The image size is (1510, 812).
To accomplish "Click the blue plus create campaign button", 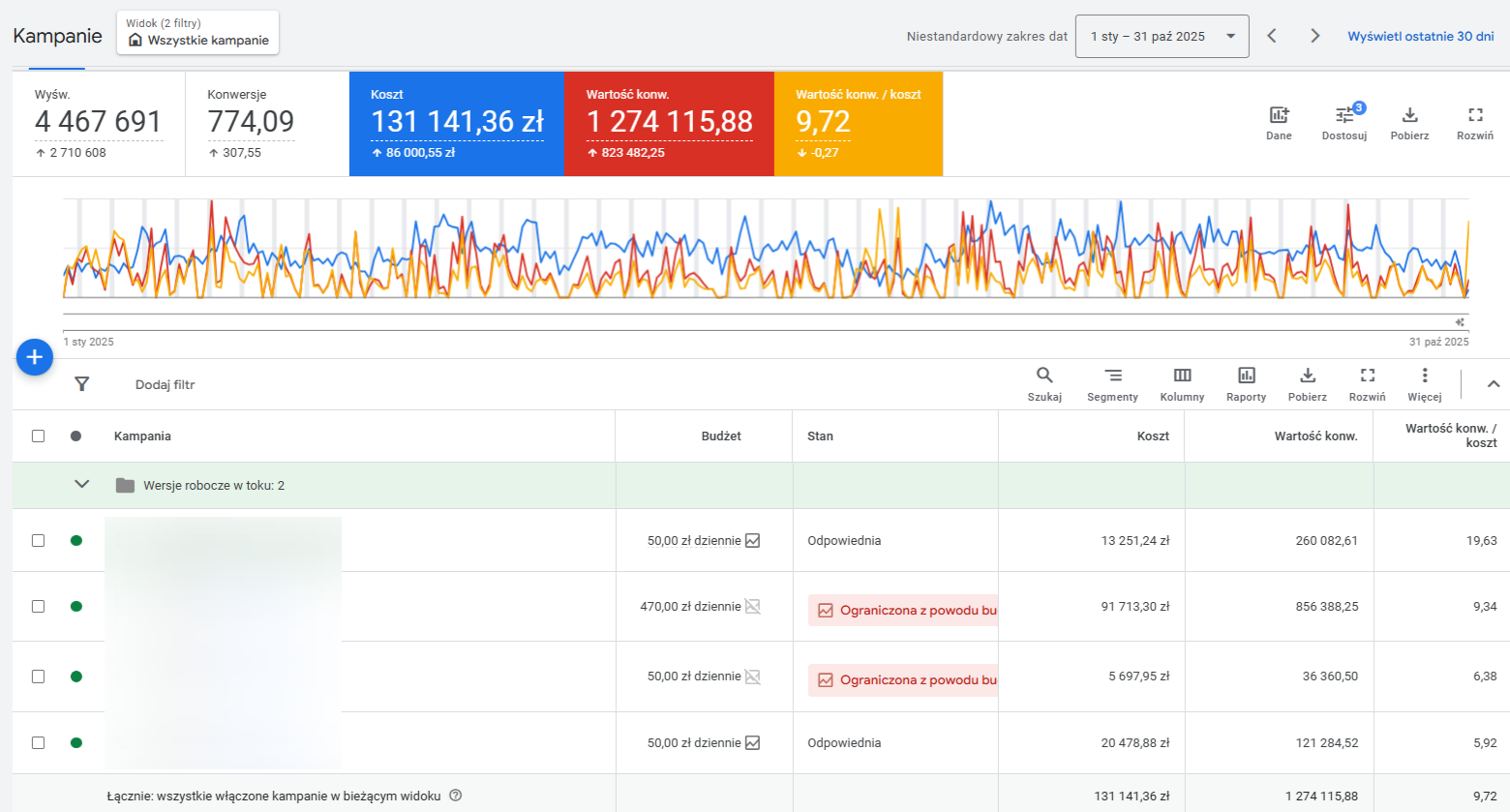I will pyautogui.click(x=34, y=358).
